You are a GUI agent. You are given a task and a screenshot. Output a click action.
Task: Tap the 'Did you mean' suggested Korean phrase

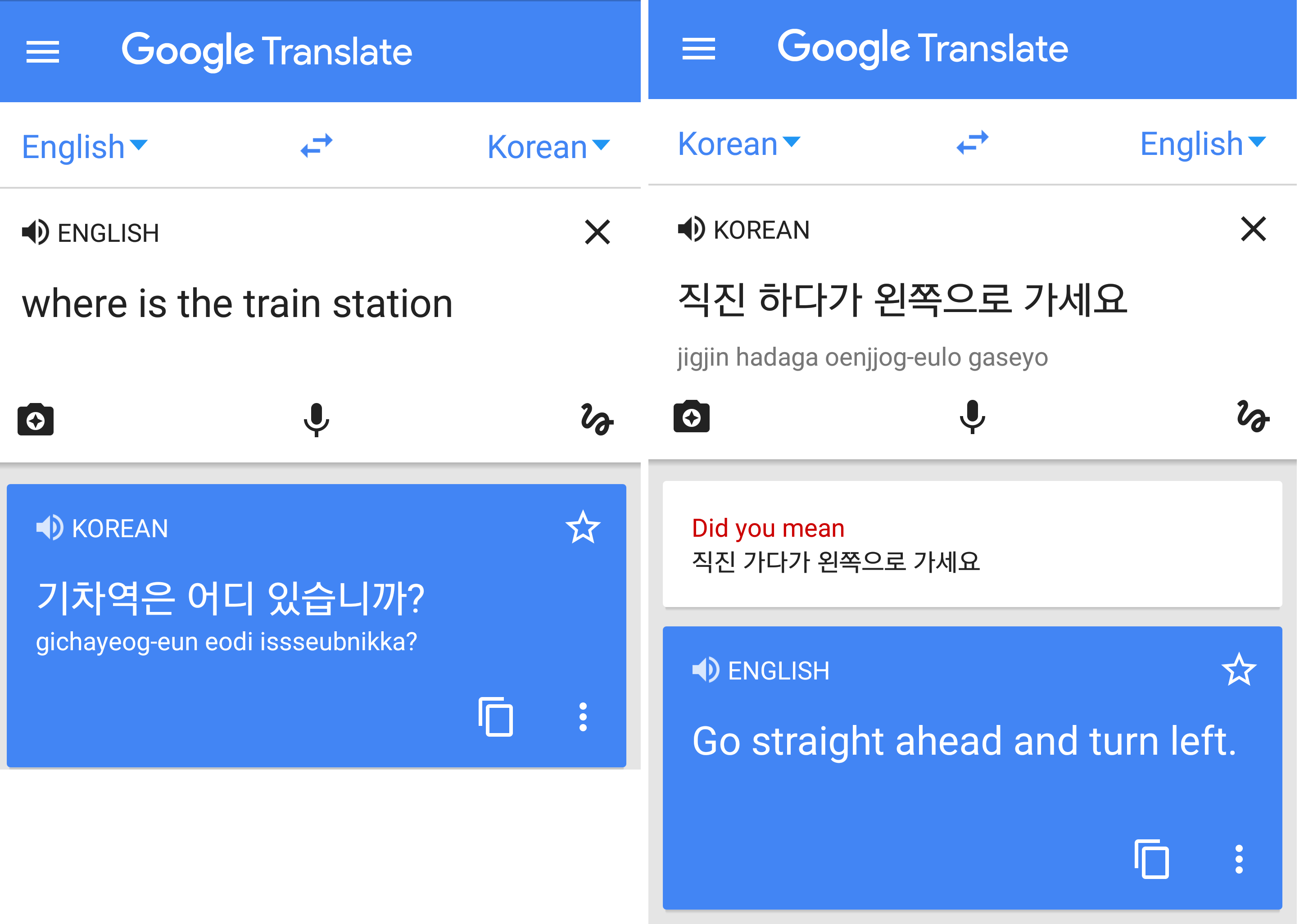click(835, 562)
